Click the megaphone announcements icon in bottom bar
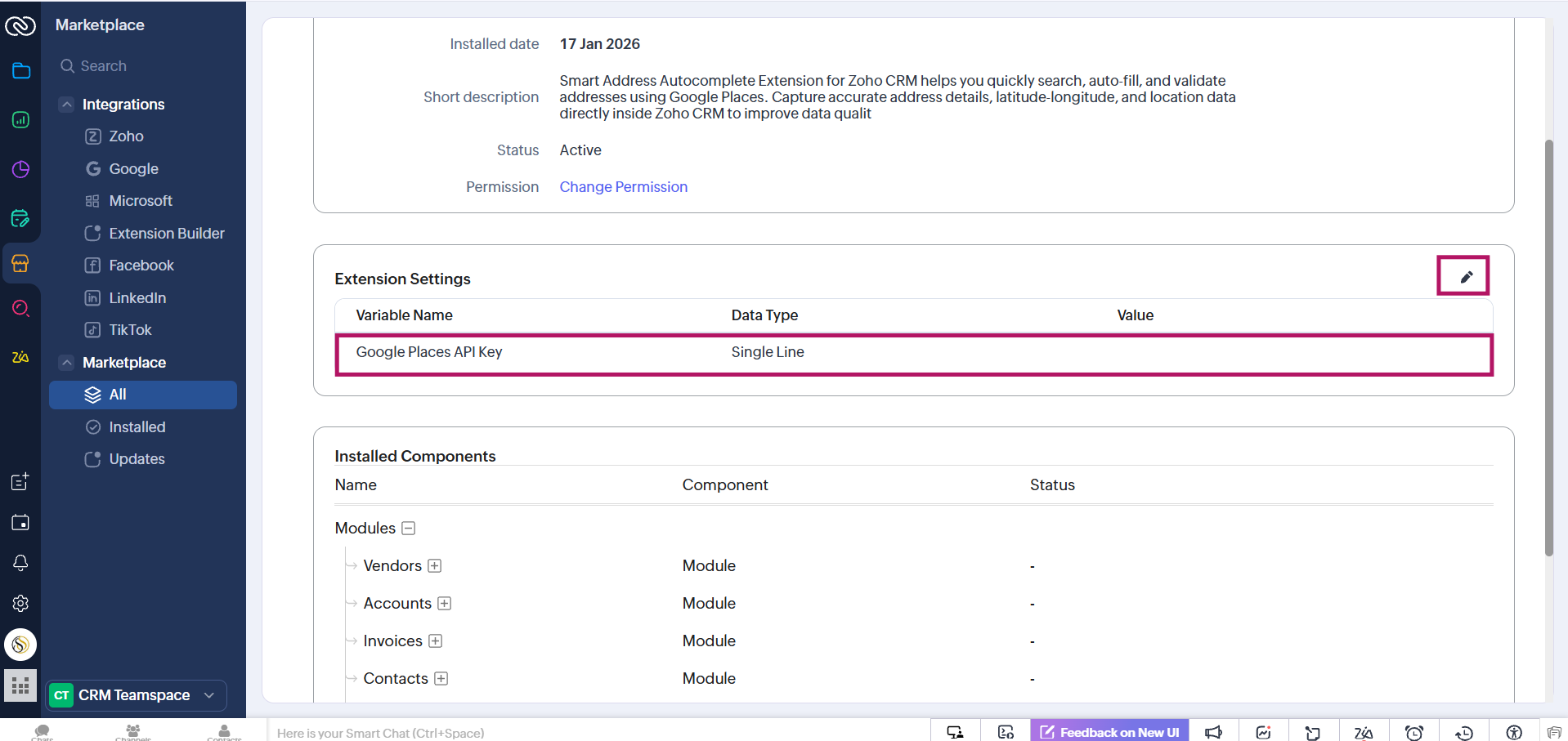1568x741 pixels. (1213, 731)
